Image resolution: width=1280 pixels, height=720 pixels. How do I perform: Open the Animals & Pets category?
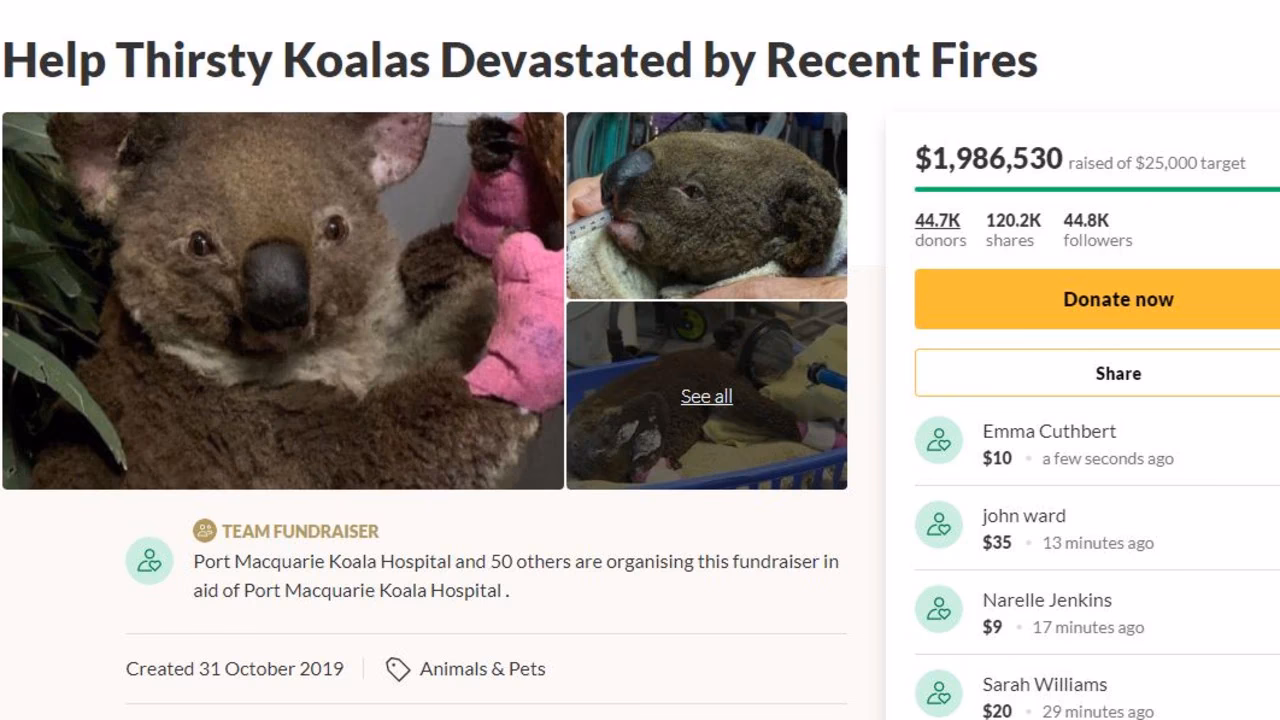481,669
